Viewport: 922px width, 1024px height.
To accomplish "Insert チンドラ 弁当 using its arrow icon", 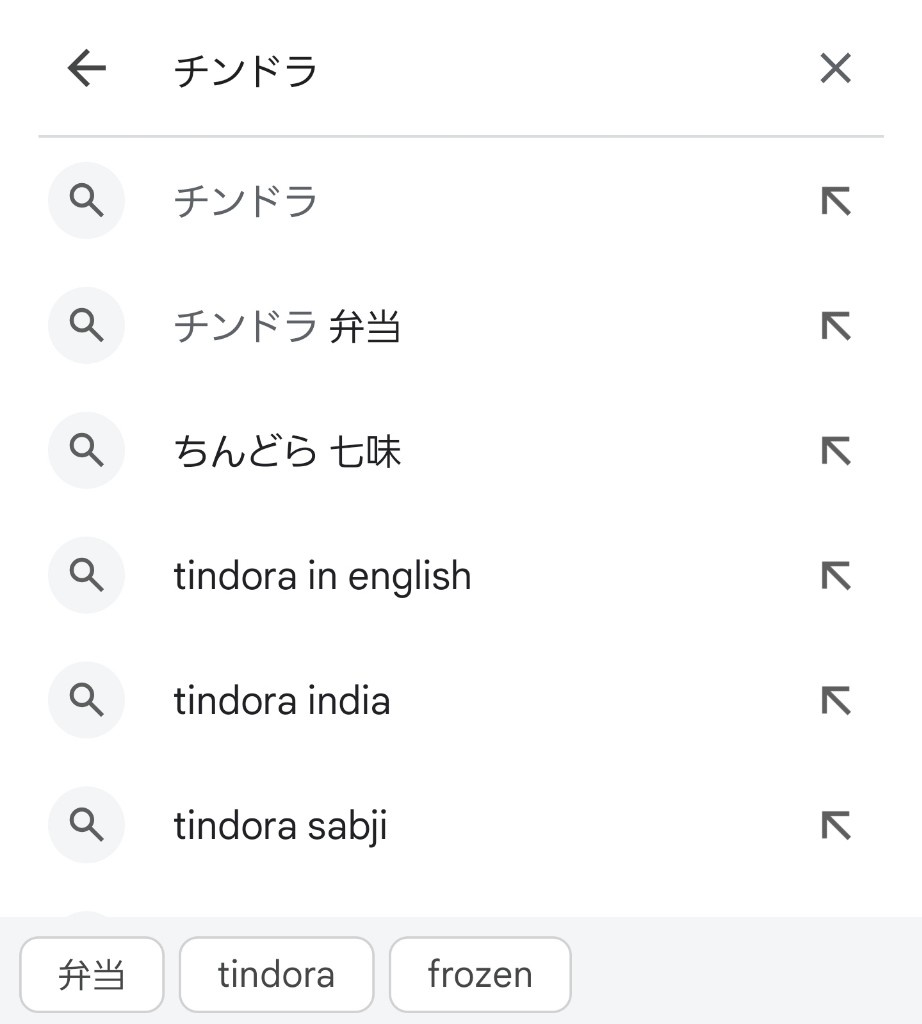I will tap(835, 326).
